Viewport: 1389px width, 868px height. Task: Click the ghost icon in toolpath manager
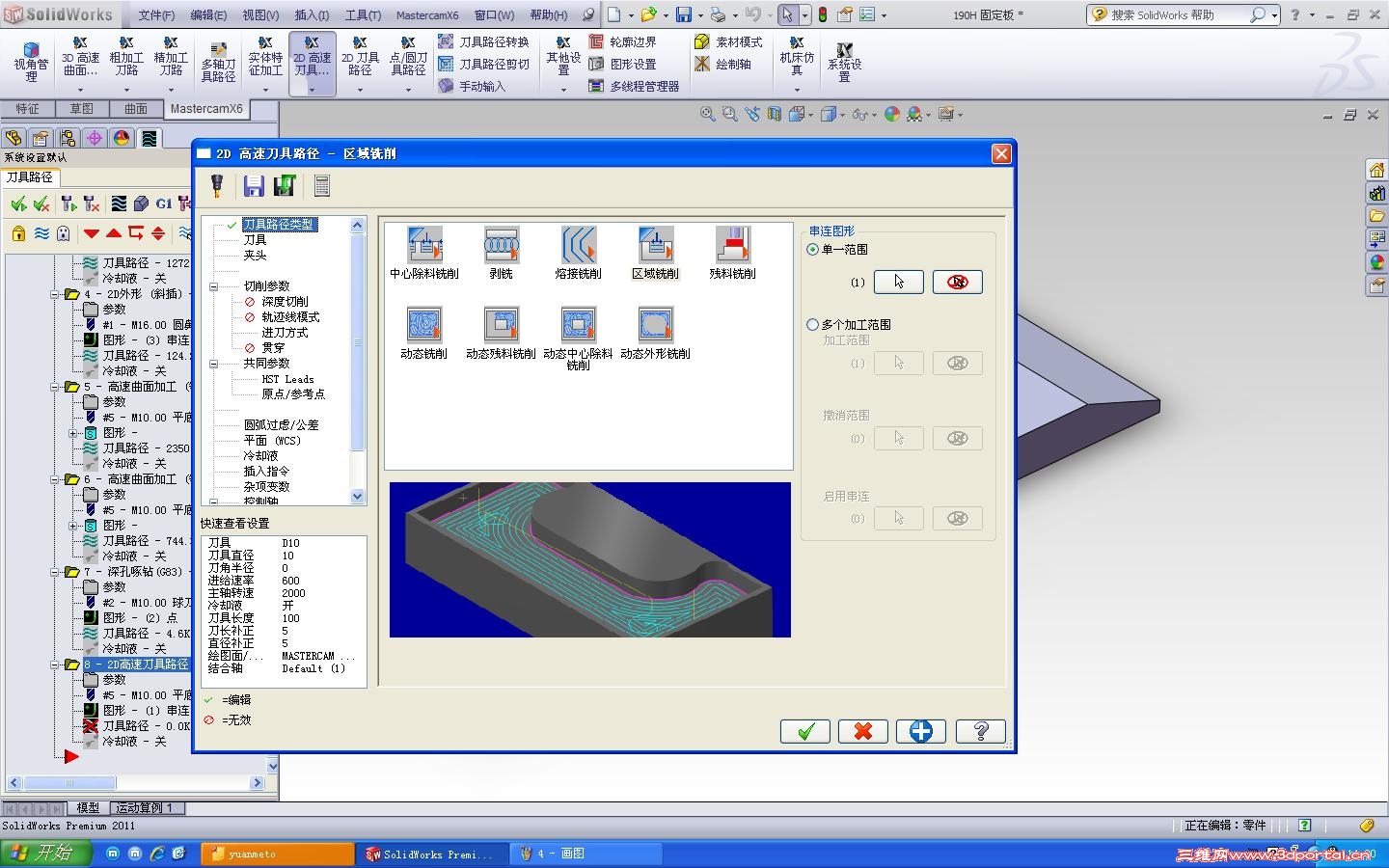pos(63,233)
